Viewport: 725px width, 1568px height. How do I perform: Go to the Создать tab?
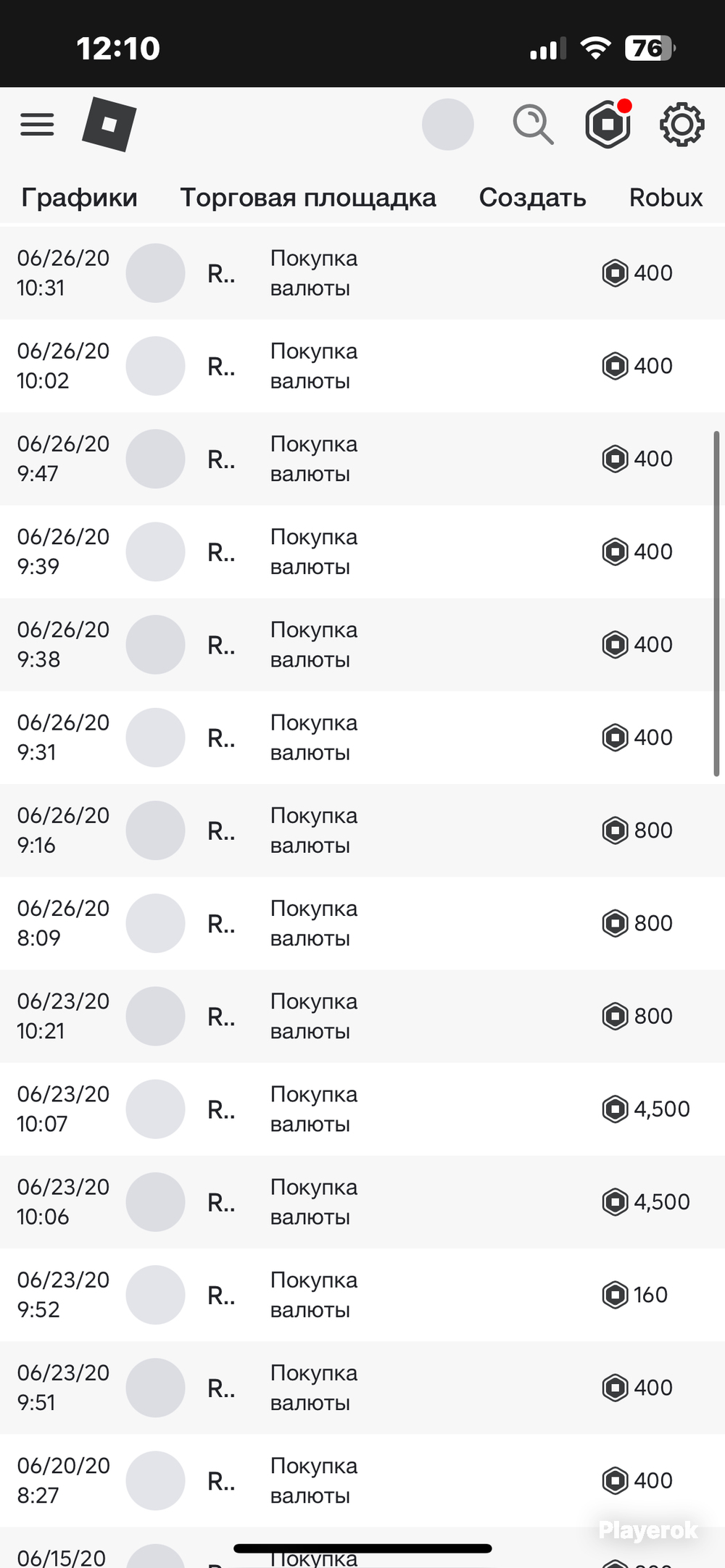point(533,198)
